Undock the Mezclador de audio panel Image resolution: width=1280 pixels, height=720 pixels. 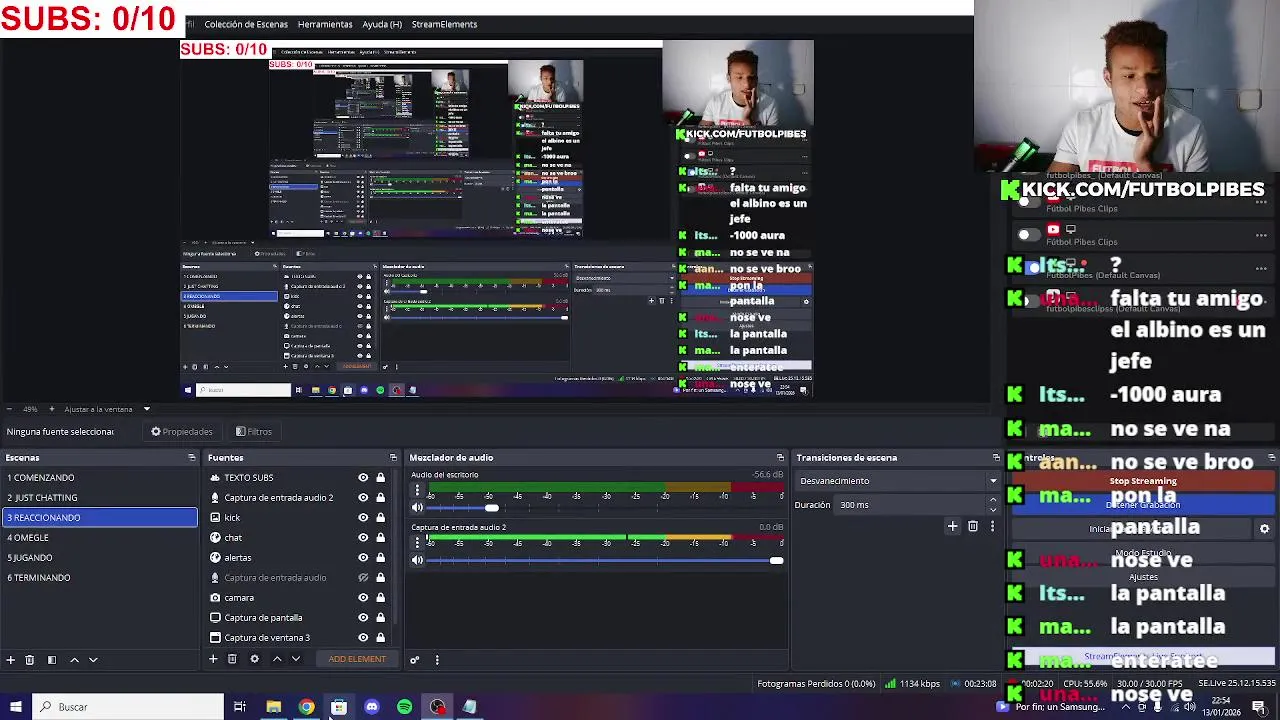781,458
